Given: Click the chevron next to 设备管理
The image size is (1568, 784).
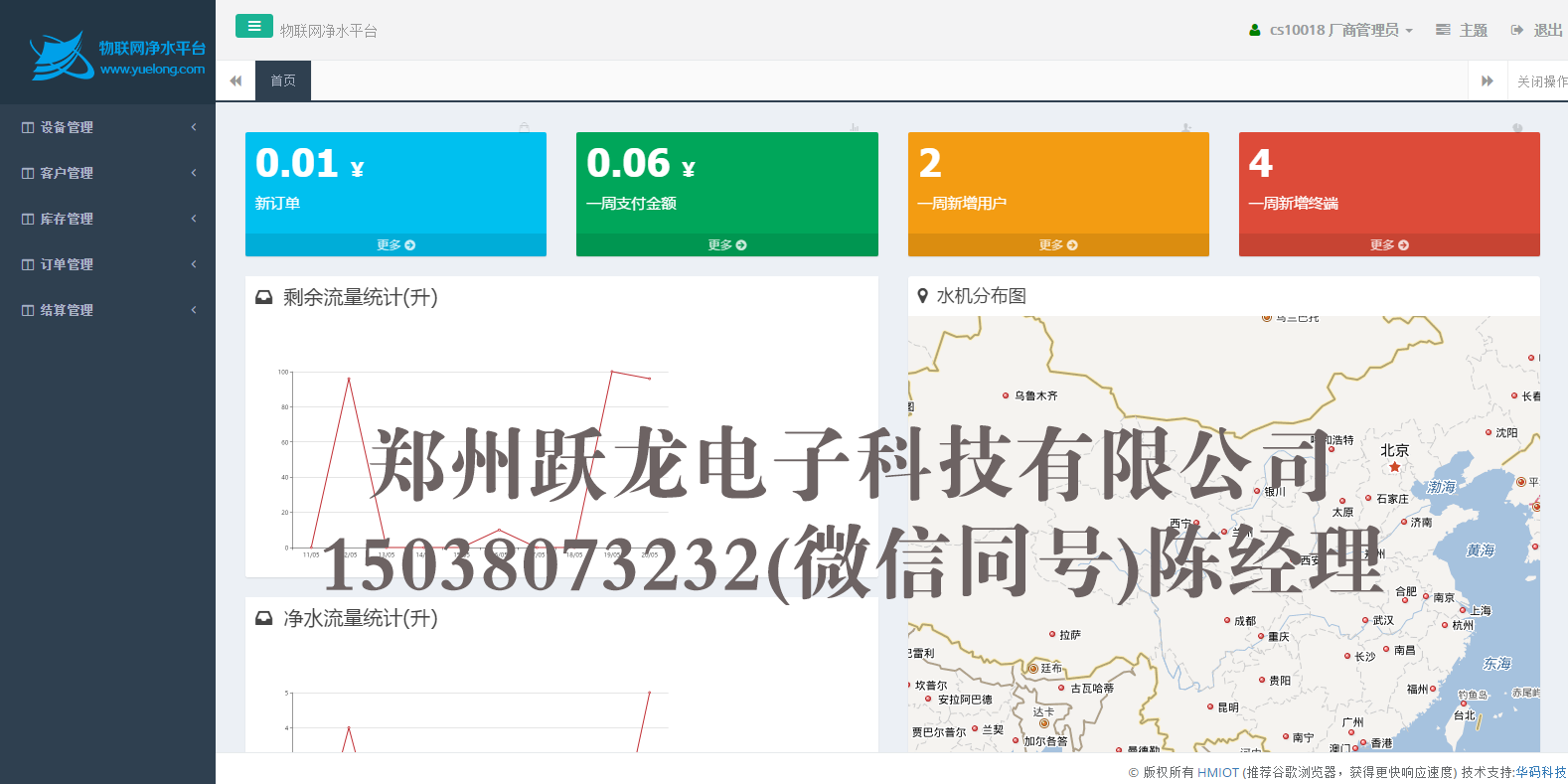Looking at the screenshot, I should coord(194,127).
